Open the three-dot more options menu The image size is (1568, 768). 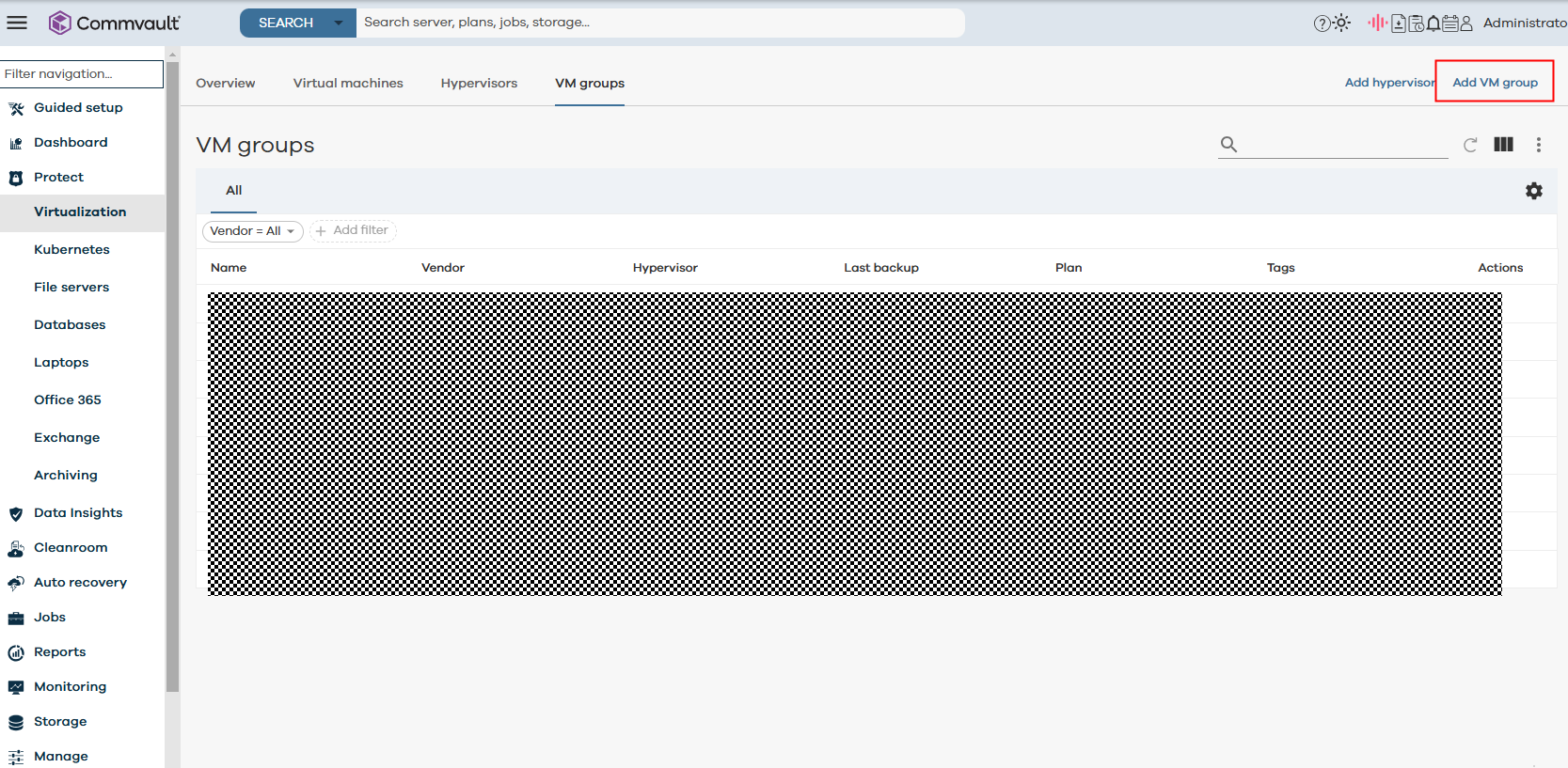coord(1538,145)
